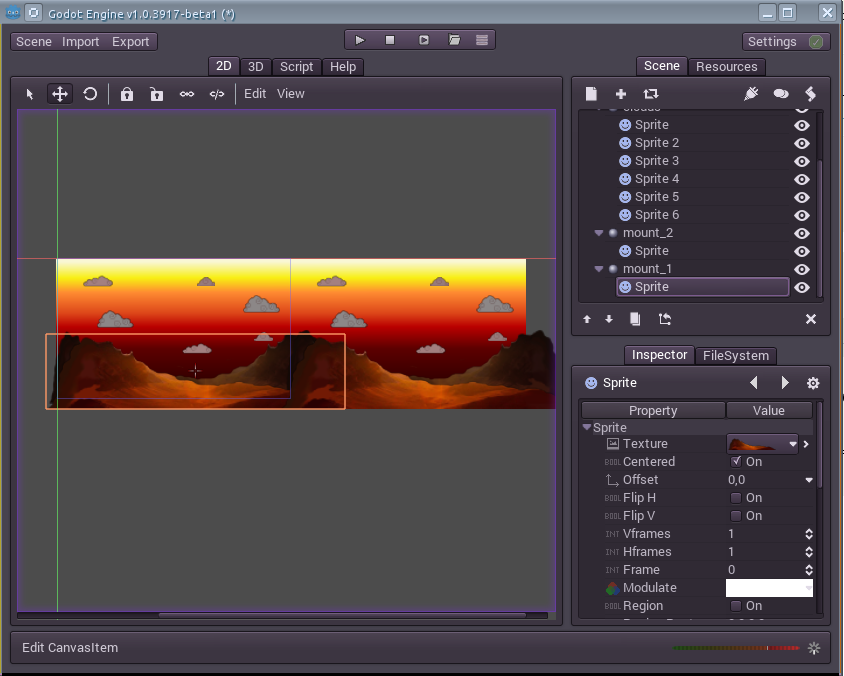This screenshot has height=676, width=844.
Task: Click the Settings button
Action: (x=785, y=42)
